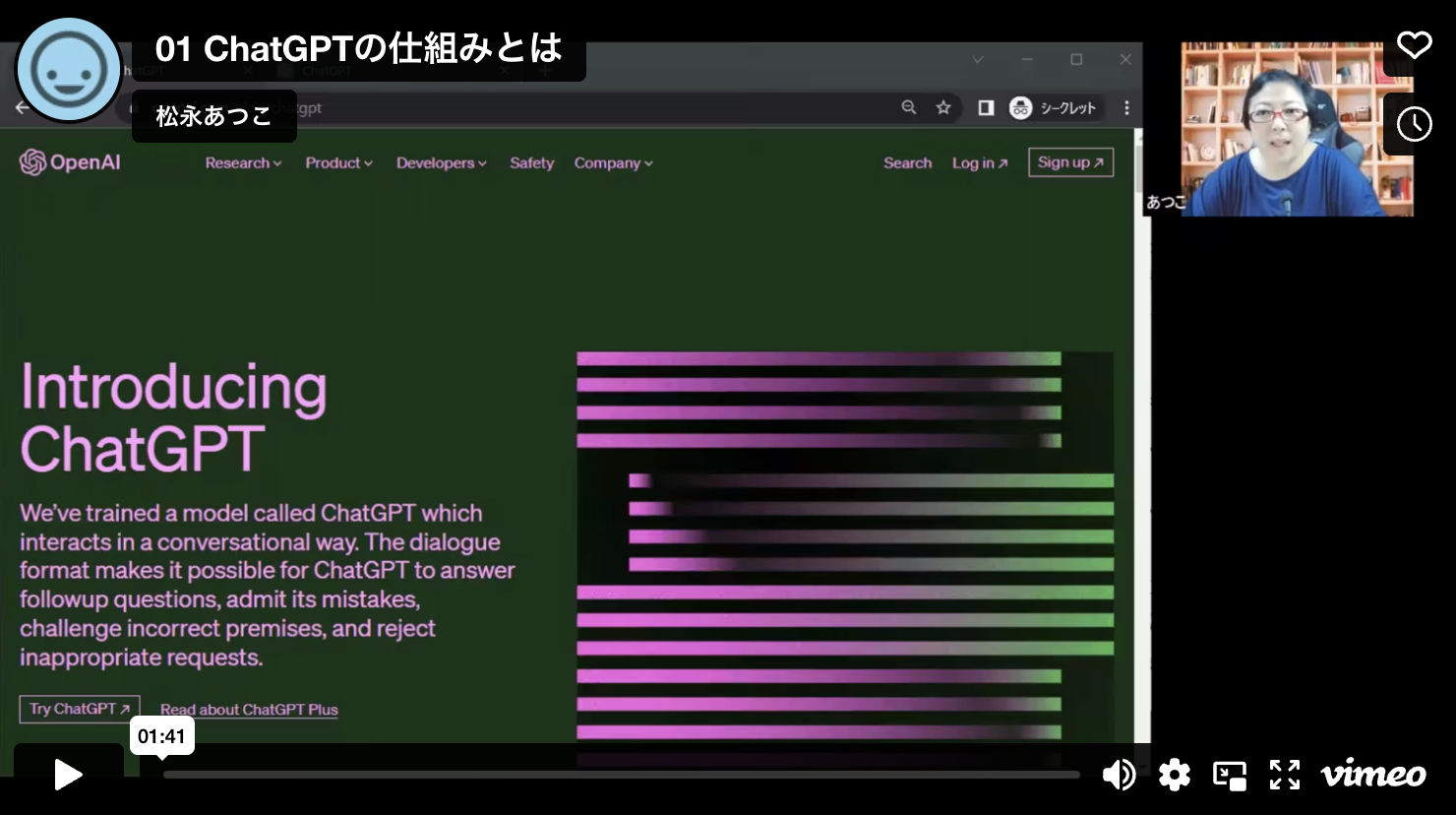Open the Safety menu item
The width and height of the screenshot is (1456, 815).
click(x=531, y=163)
